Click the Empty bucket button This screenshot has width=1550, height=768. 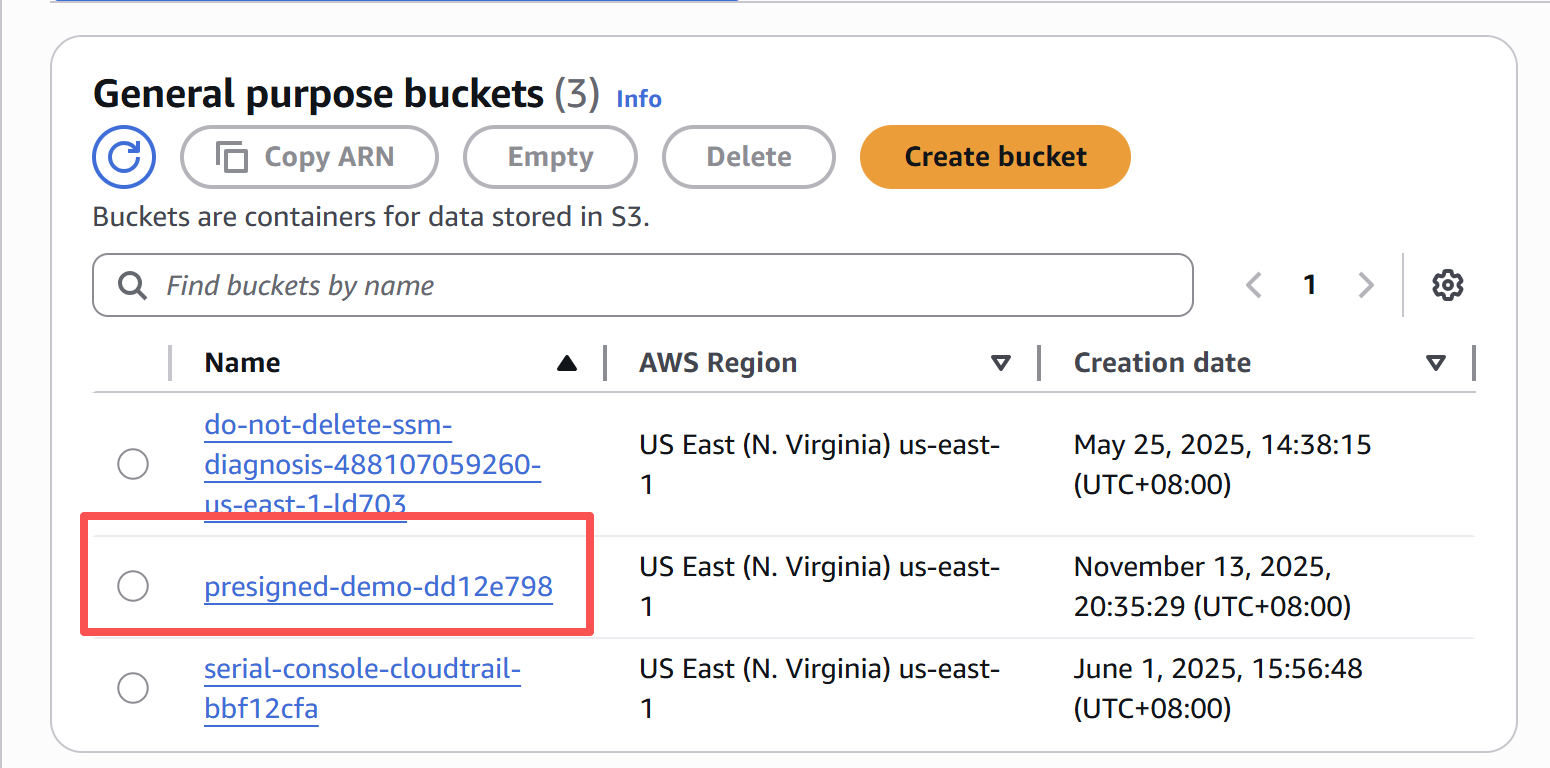point(550,157)
